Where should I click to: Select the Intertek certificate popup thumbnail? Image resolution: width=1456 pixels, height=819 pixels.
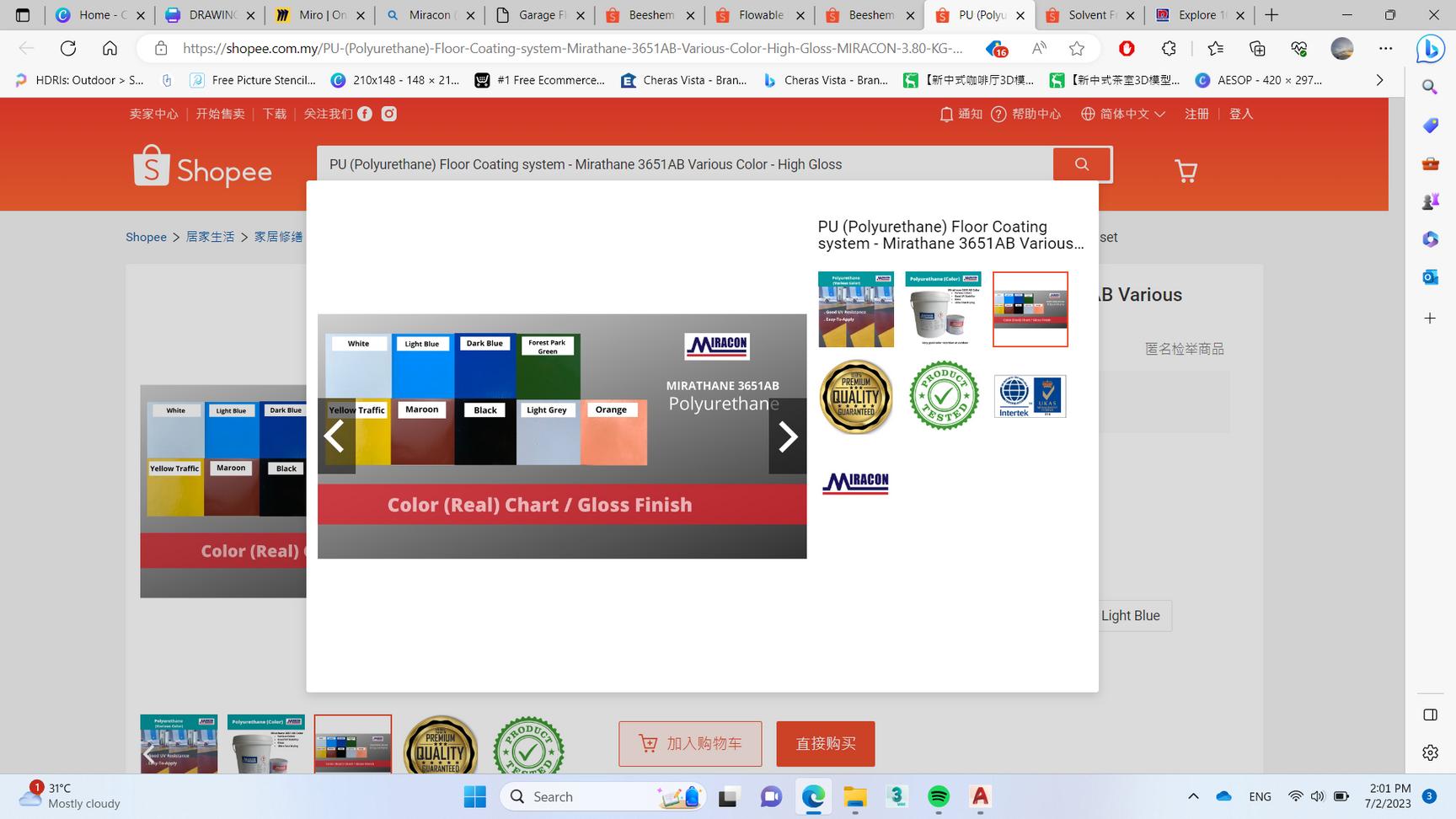[x=1030, y=397]
